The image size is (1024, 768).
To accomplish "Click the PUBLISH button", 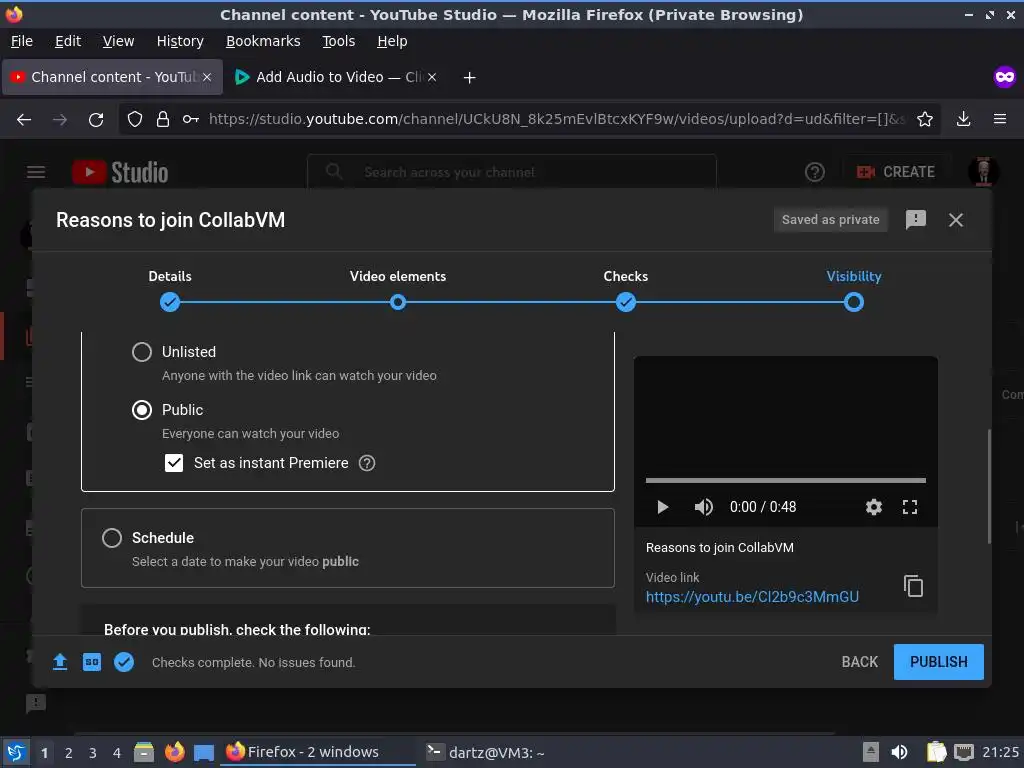I will (x=938, y=662).
